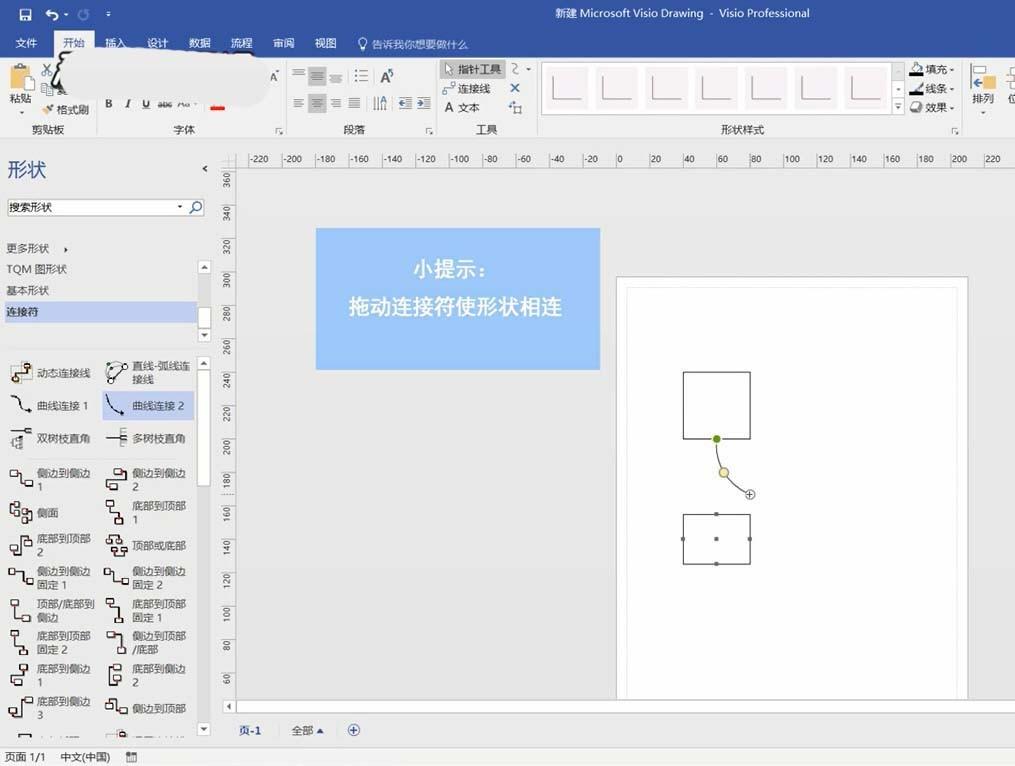Viewport: 1015px width, 766px height.
Task: Select the 格式刷 format painter
Action: [65, 110]
